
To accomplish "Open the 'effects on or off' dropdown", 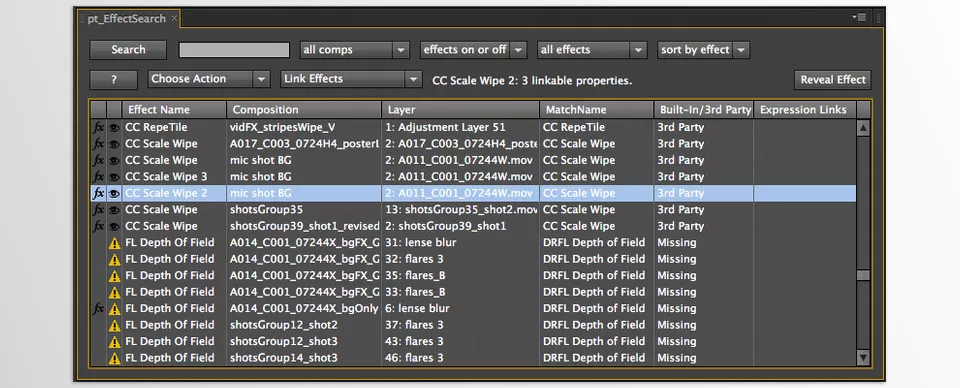I will tap(473, 50).
